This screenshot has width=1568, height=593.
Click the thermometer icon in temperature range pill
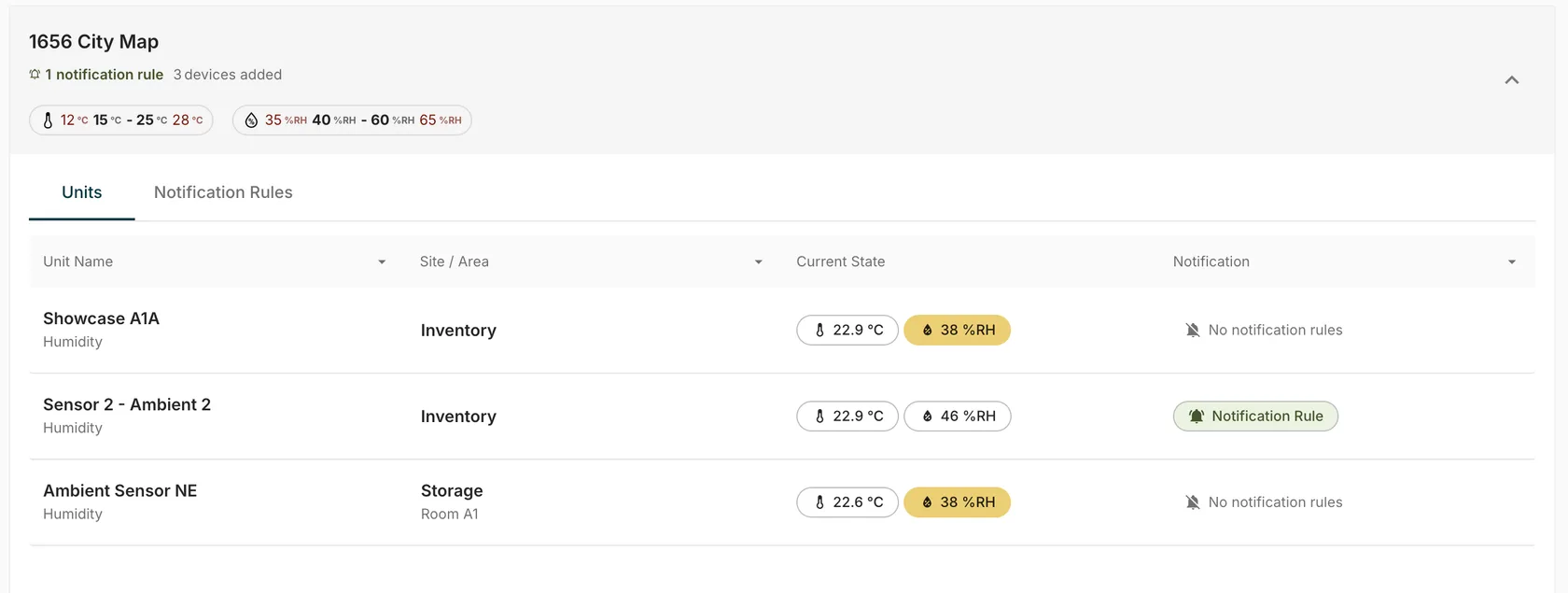[48, 120]
